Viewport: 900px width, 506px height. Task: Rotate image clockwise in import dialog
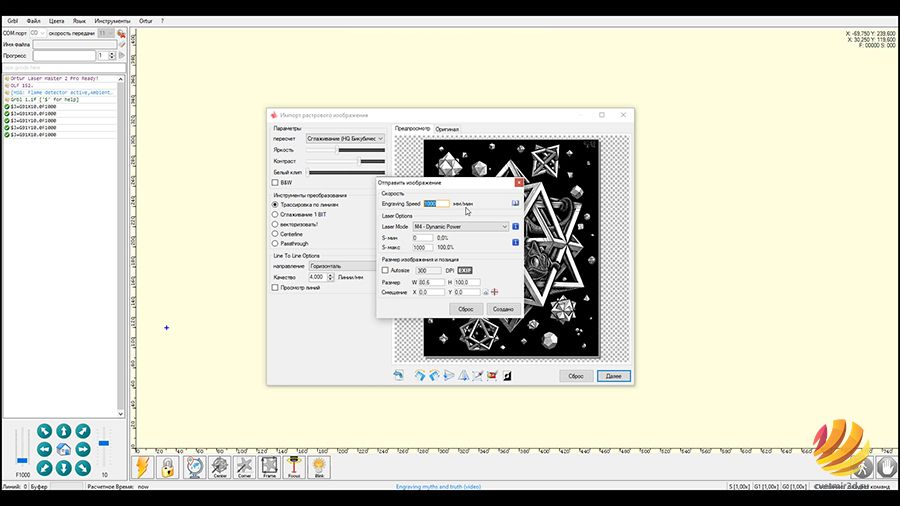click(x=420, y=376)
